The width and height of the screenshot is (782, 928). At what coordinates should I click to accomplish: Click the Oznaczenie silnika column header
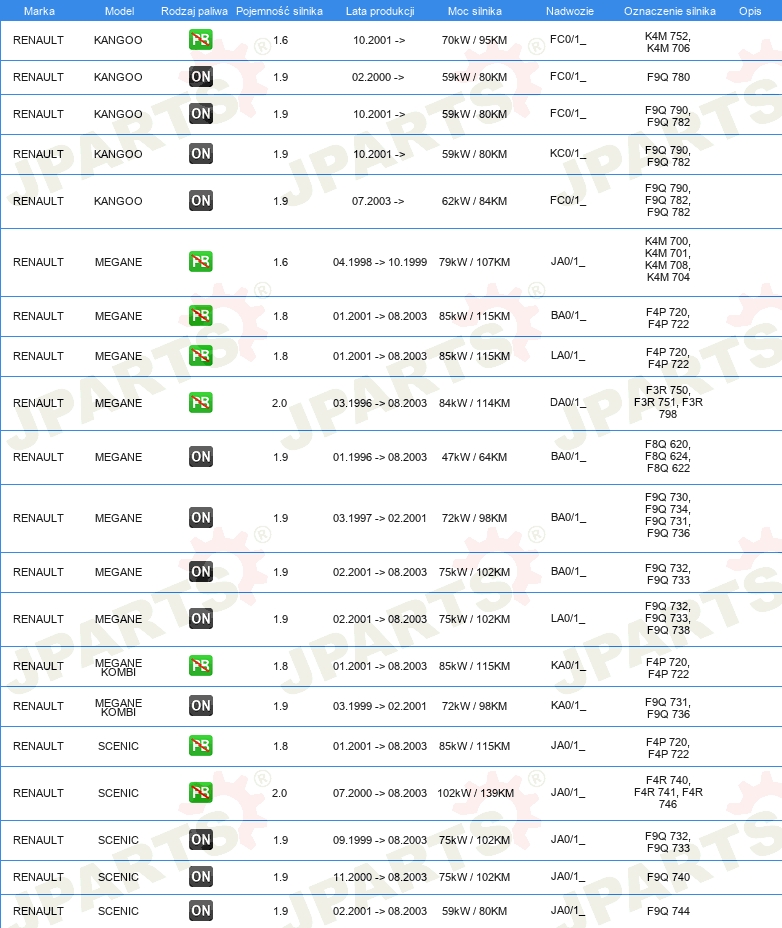[x=670, y=11]
